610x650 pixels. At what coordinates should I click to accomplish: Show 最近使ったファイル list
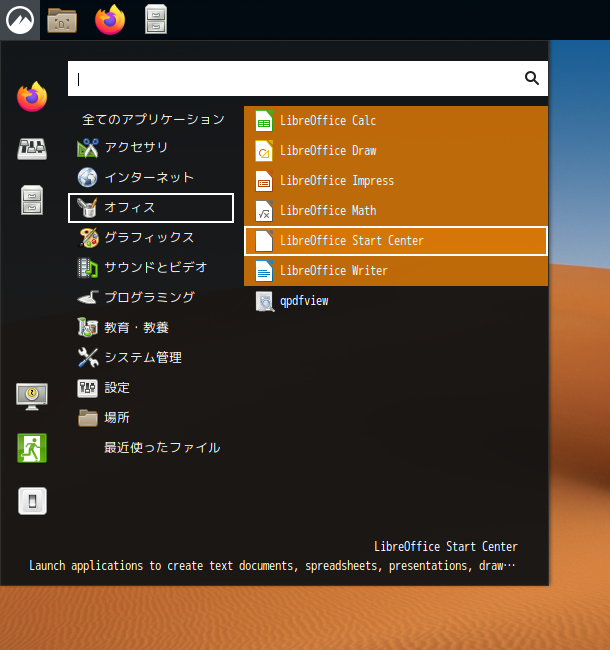pyautogui.click(x=151, y=448)
